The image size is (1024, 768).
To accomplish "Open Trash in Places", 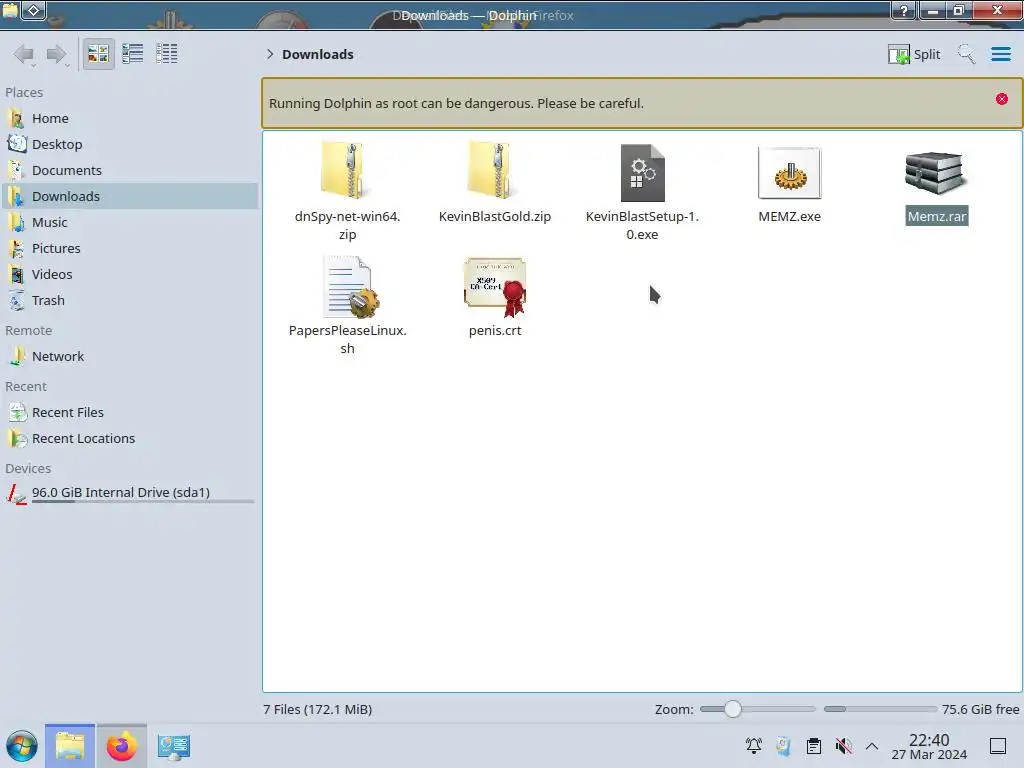I will coord(129,301).
